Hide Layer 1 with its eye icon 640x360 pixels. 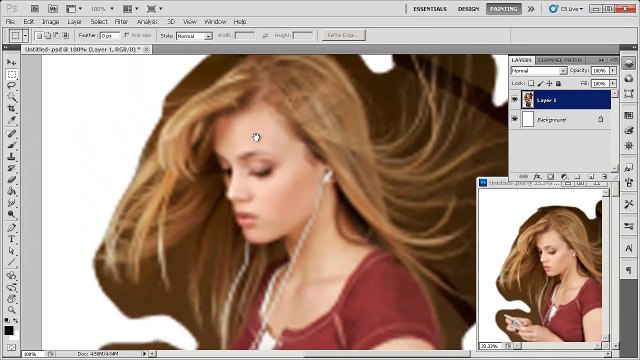click(x=514, y=100)
